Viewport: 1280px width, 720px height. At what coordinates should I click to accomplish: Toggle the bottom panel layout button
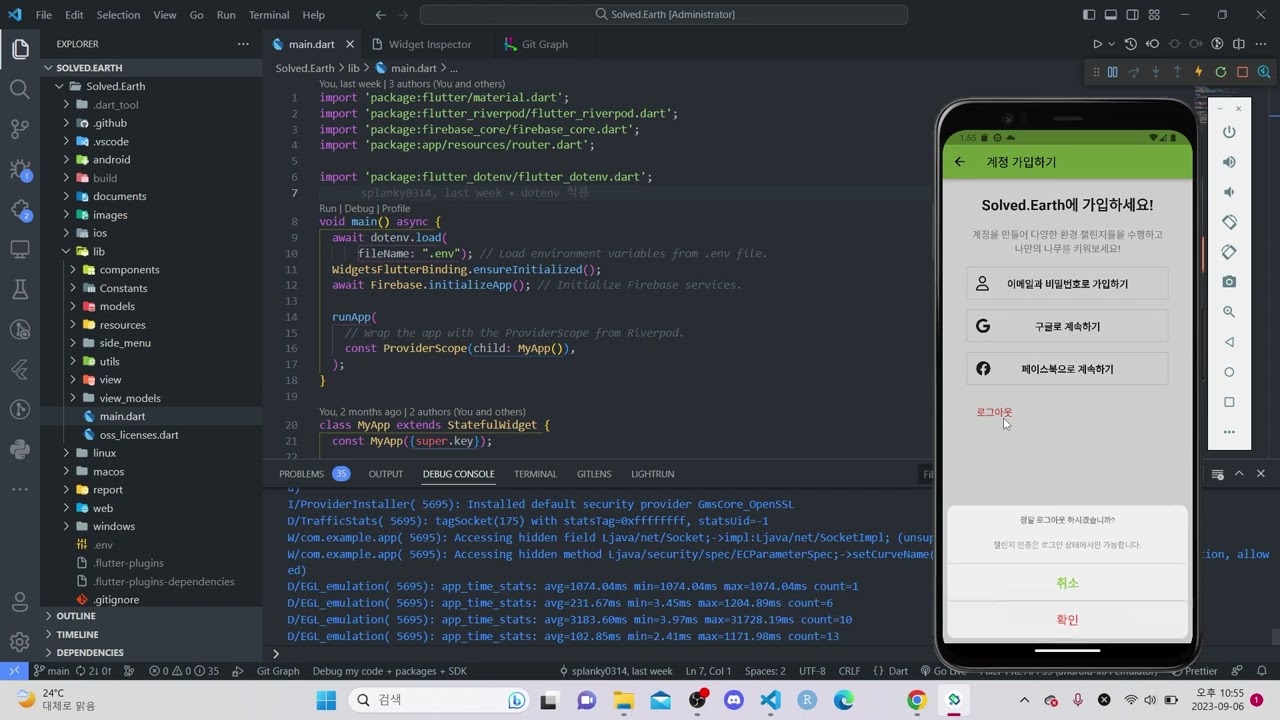[1111, 15]
